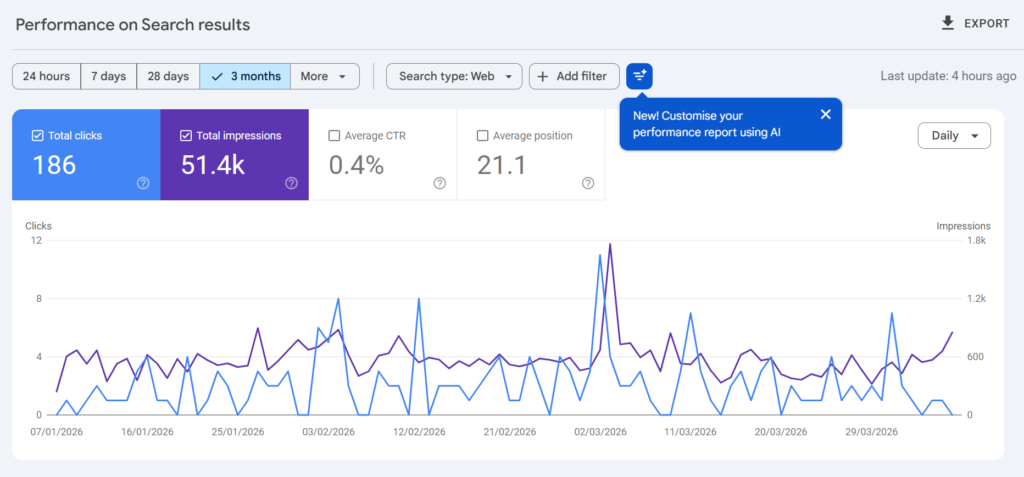Image resolution: width=1024 pixels, height=477 pixels.
Task: Choose the 28 days date range
Action: (168, 76)
